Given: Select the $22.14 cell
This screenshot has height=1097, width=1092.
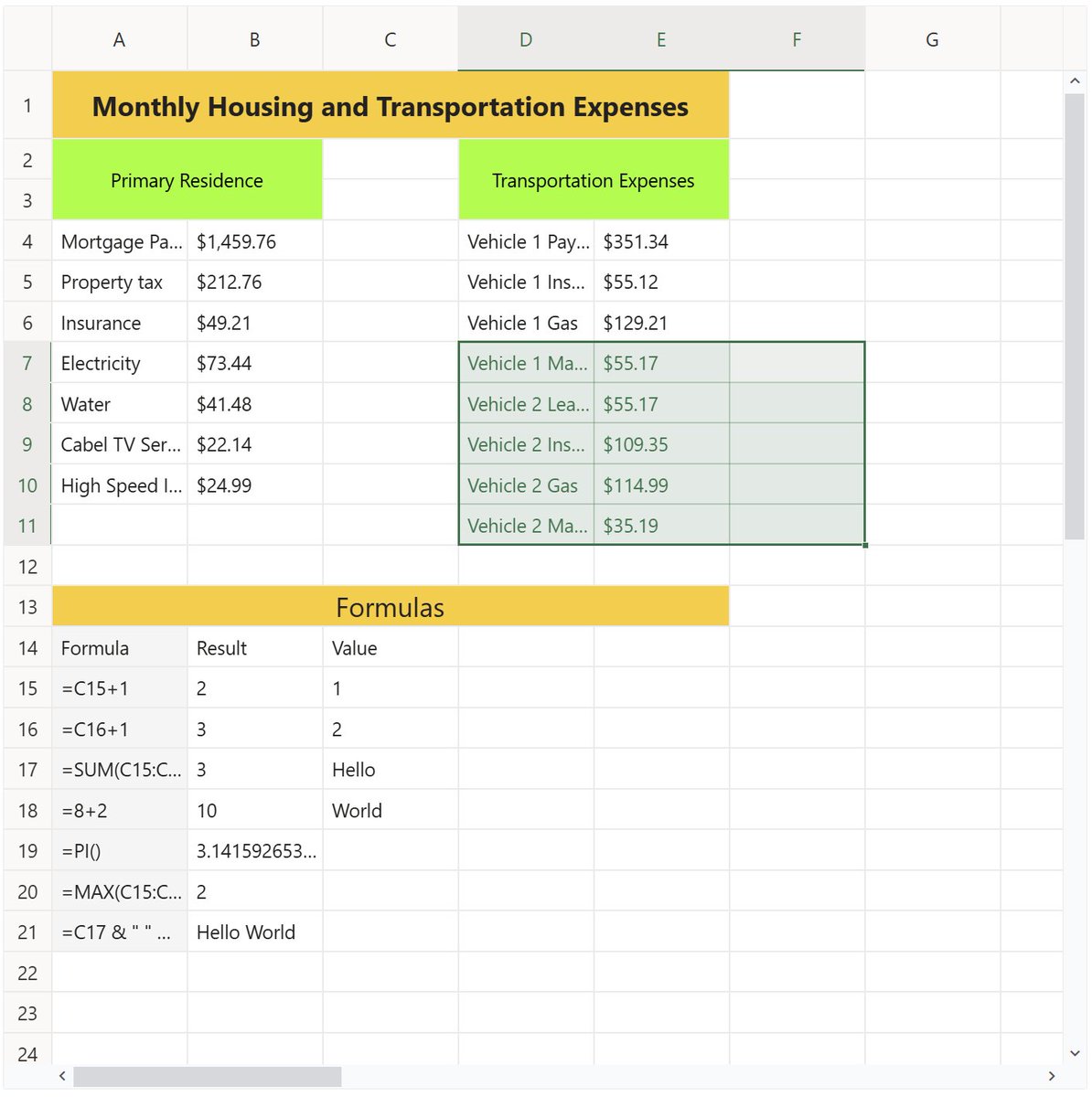Looking at the screenshot, I should tap(255, 444).
